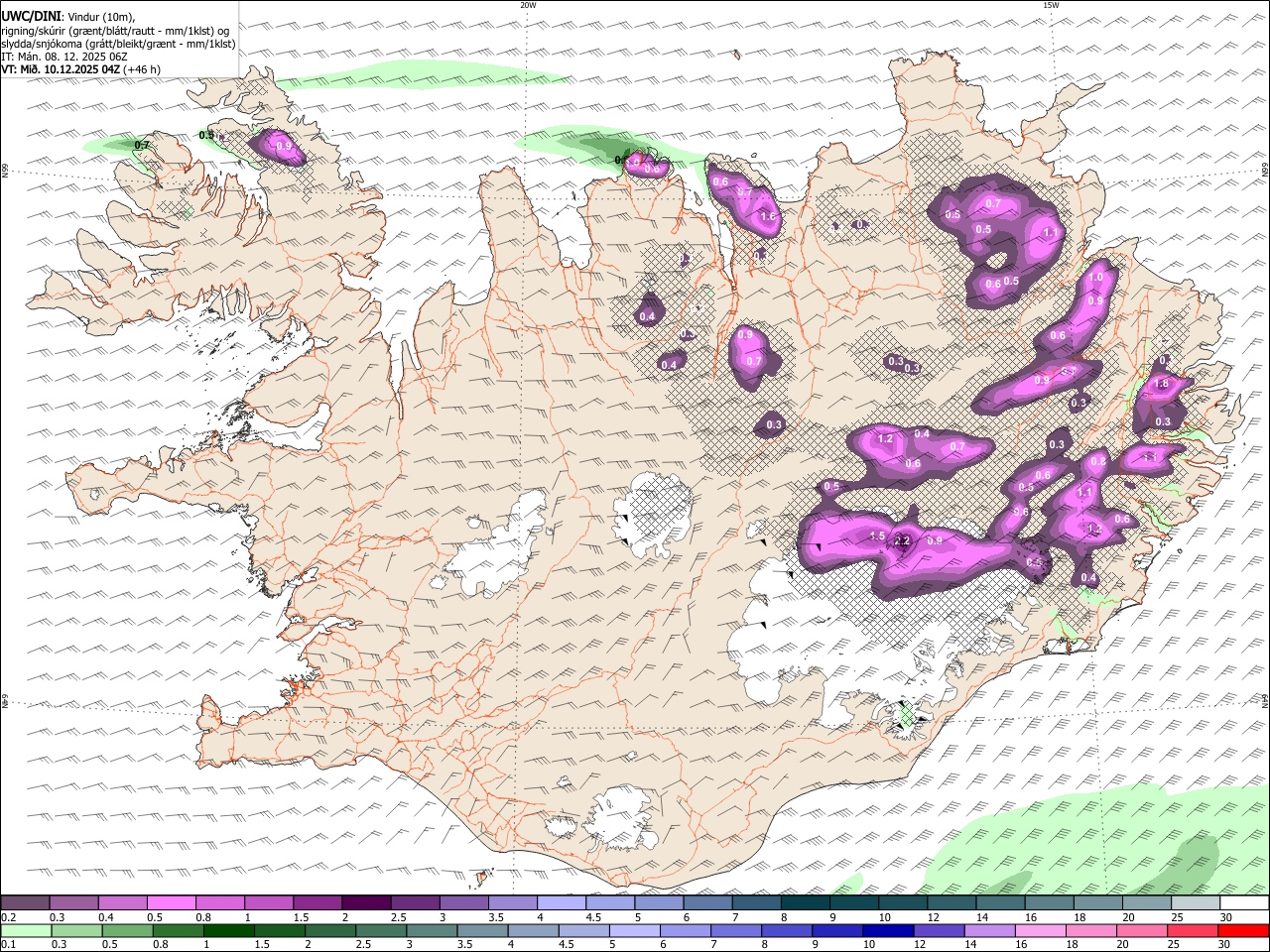Viewport: 1270px width, 952px height.
Task: Click the light gray 25–30 upper legend swatch
Action: click(1196, 902)
